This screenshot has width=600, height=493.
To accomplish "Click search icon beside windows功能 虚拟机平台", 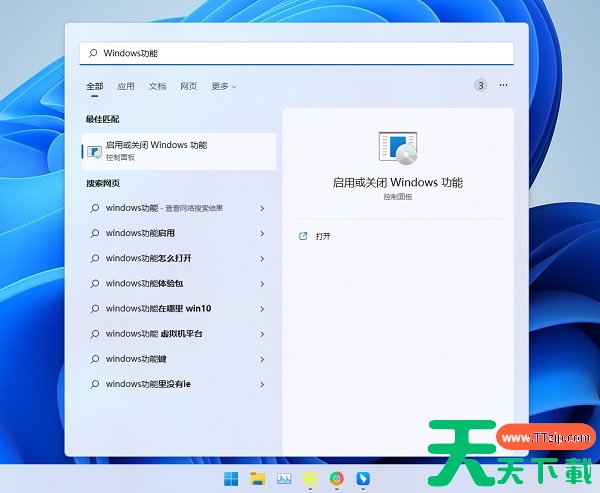I will 95,334.
